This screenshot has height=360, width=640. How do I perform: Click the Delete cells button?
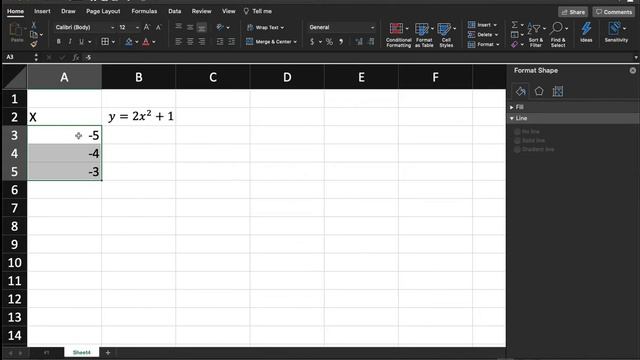click(x=482, y=35)
